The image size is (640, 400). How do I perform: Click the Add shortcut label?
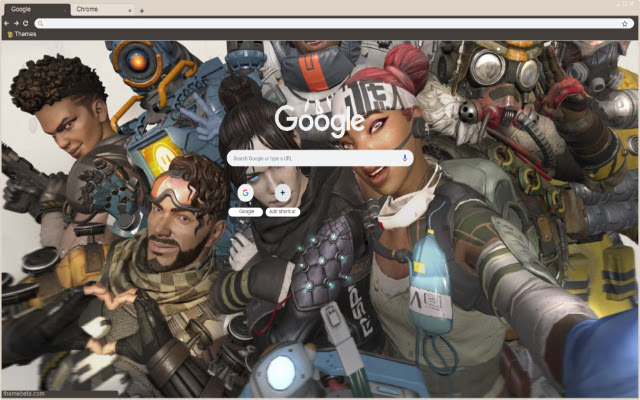[x=282, y=212]
